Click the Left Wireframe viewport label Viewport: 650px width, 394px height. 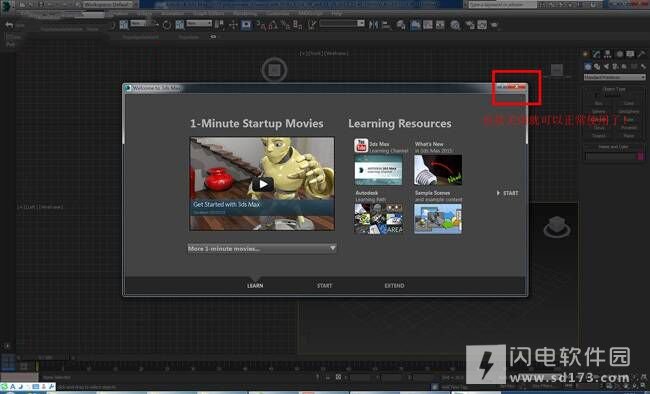coord(40,207)
